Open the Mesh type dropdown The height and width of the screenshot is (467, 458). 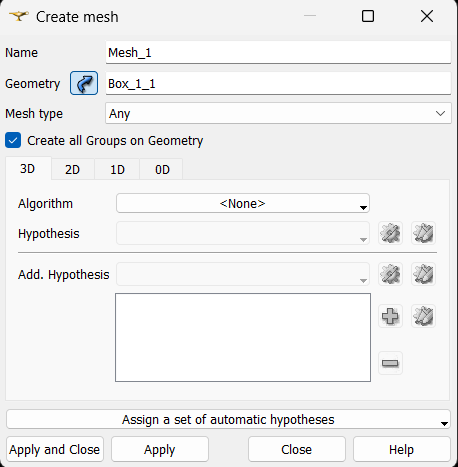pos(278,113)
